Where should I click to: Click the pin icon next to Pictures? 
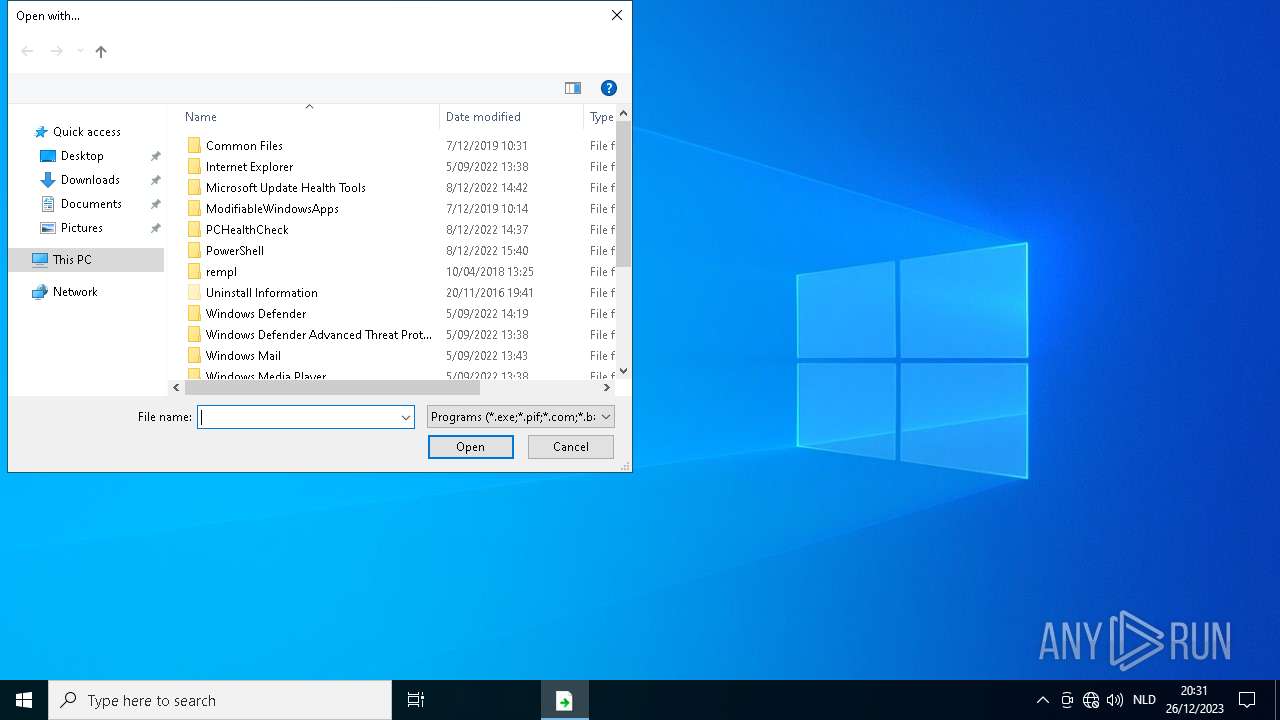pyautogui.click(x=155, y=228)
